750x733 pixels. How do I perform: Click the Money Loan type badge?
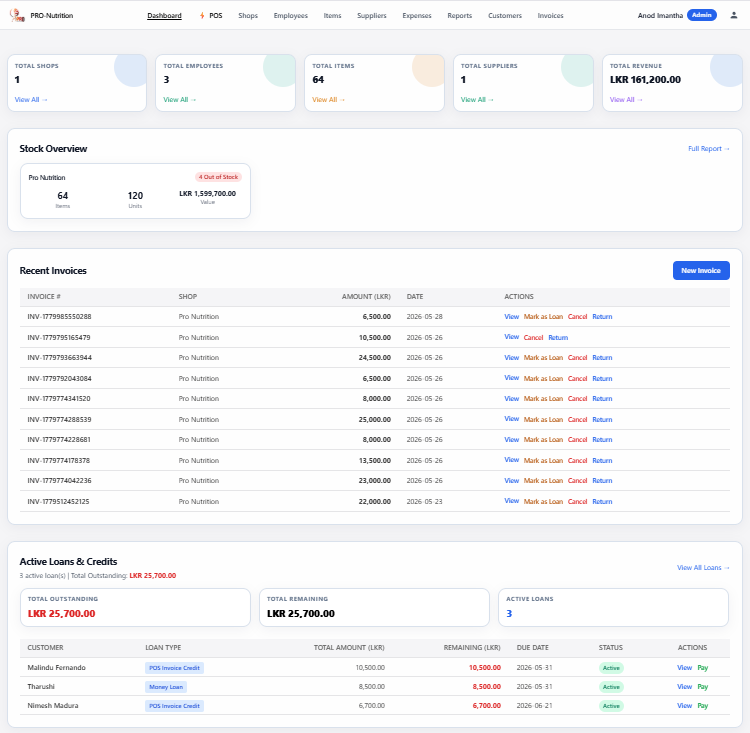click(165, 687)
